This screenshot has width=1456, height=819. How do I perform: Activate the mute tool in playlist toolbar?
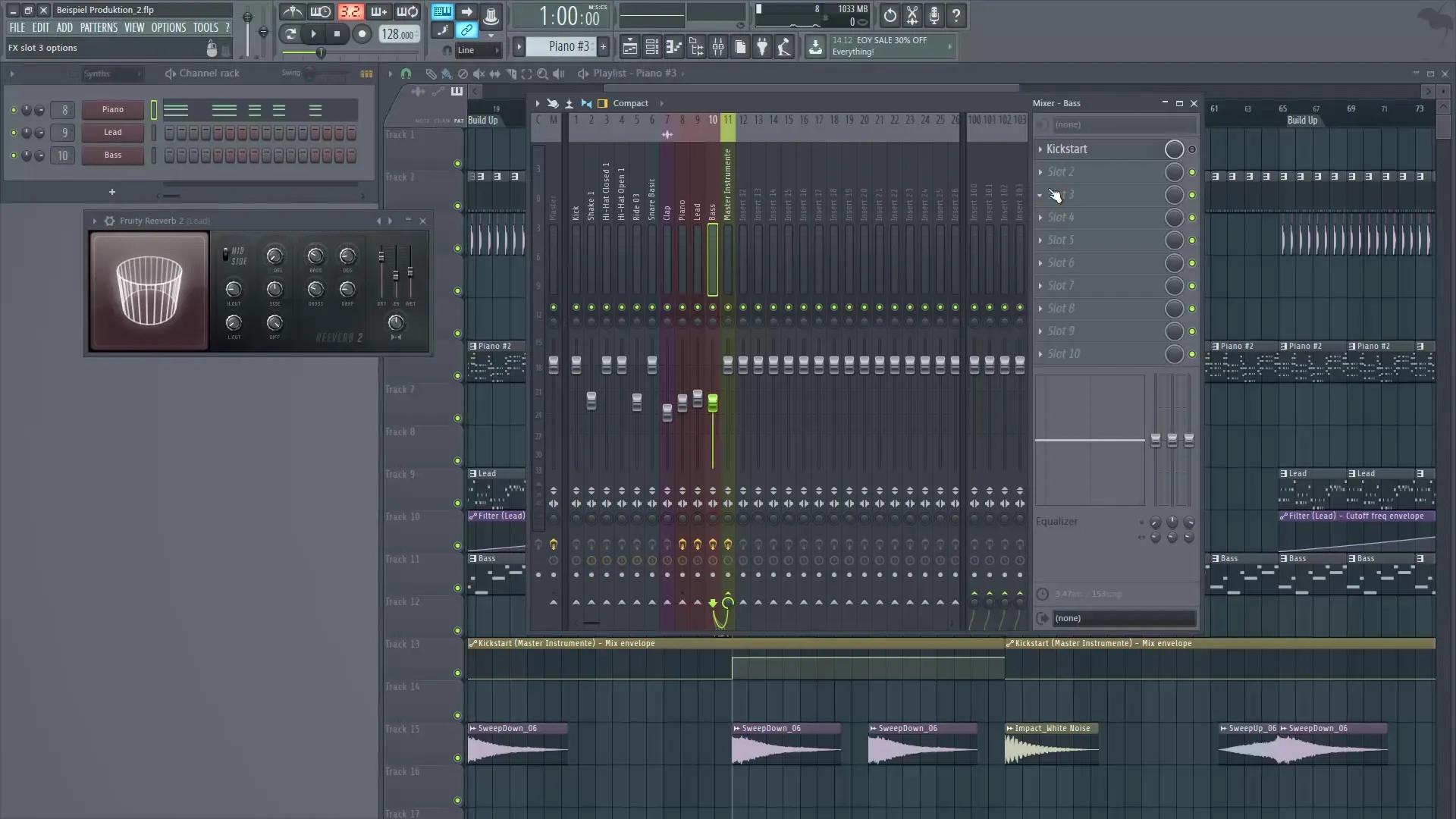pyautogui.click(x=479, y=74)
